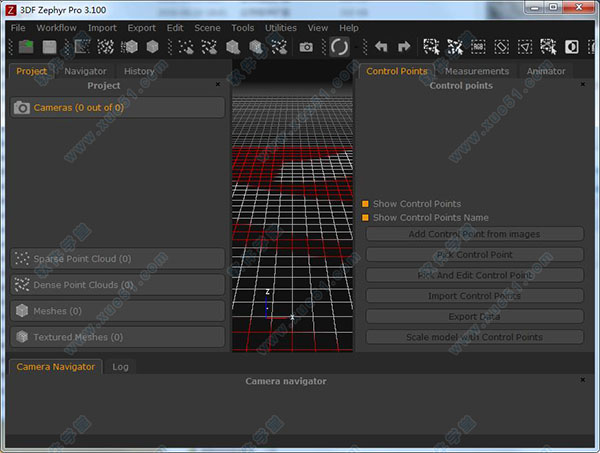Screen dimensions: 600x453
Task: Click the open project folder icon
Action: [26, 47]
